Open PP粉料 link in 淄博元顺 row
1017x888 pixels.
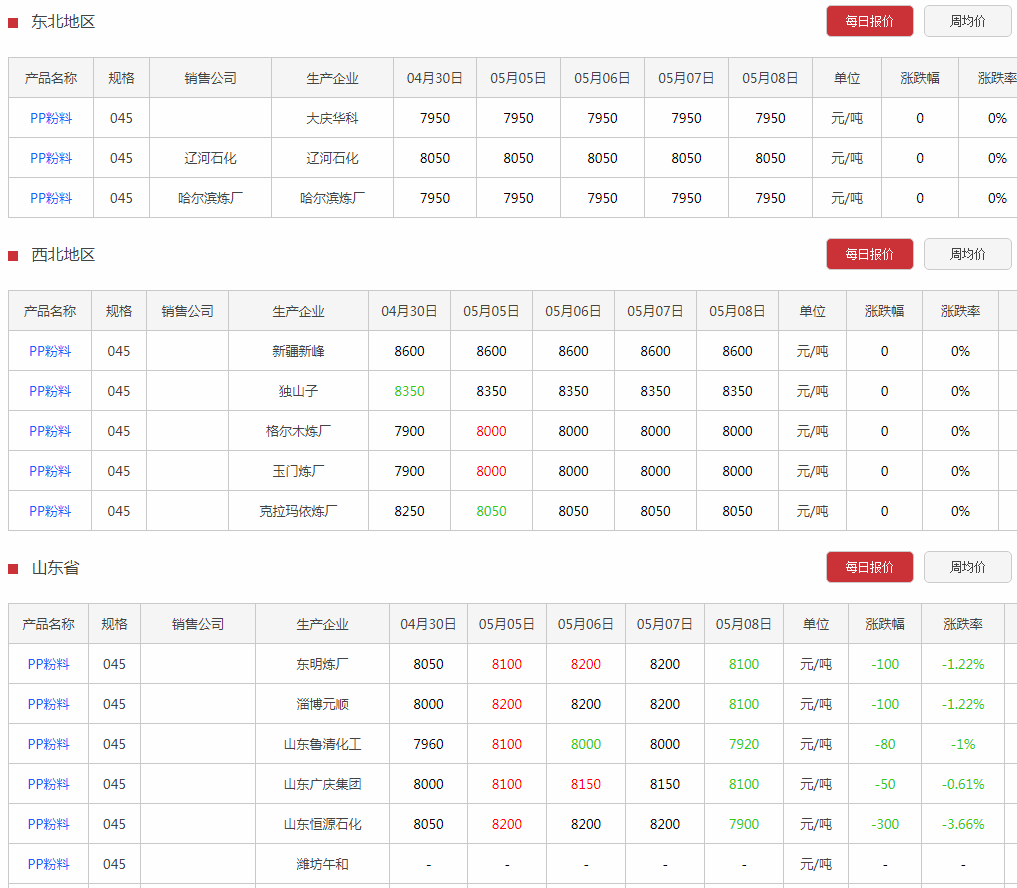[x=49, y=704]
